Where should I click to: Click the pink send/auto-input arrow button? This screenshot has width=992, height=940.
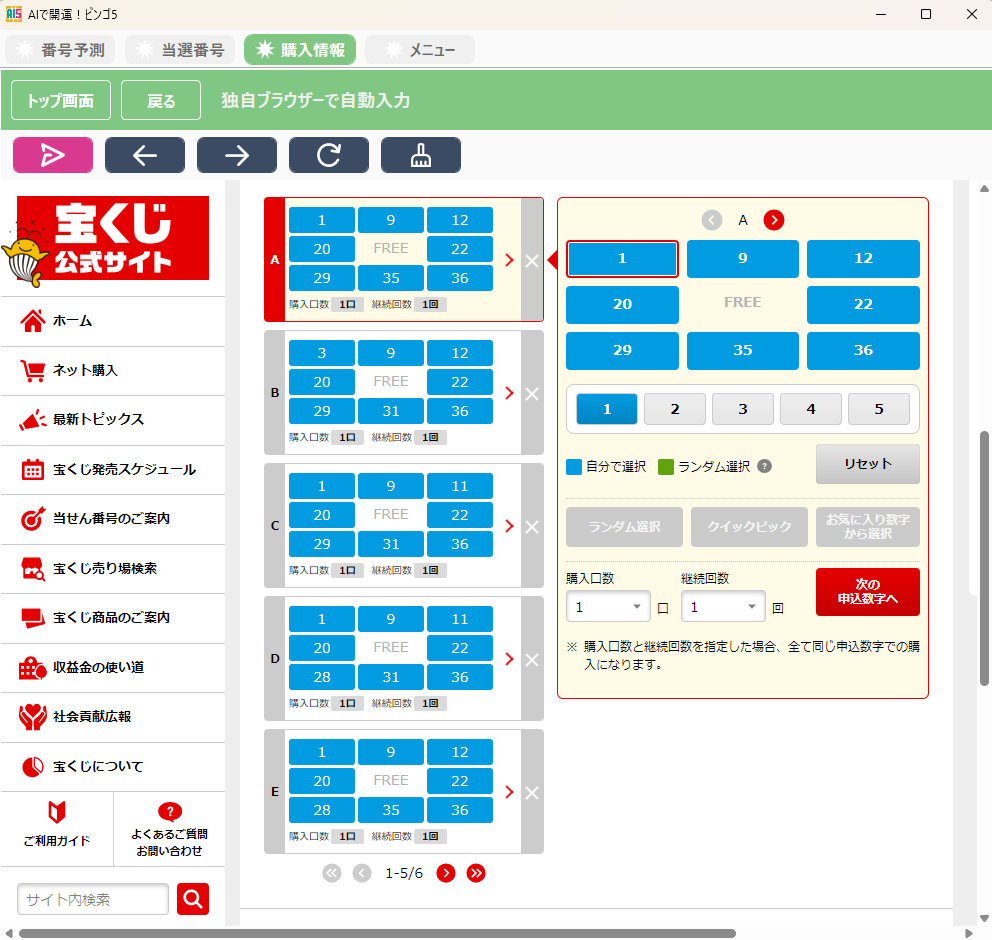tap(53, 155)
